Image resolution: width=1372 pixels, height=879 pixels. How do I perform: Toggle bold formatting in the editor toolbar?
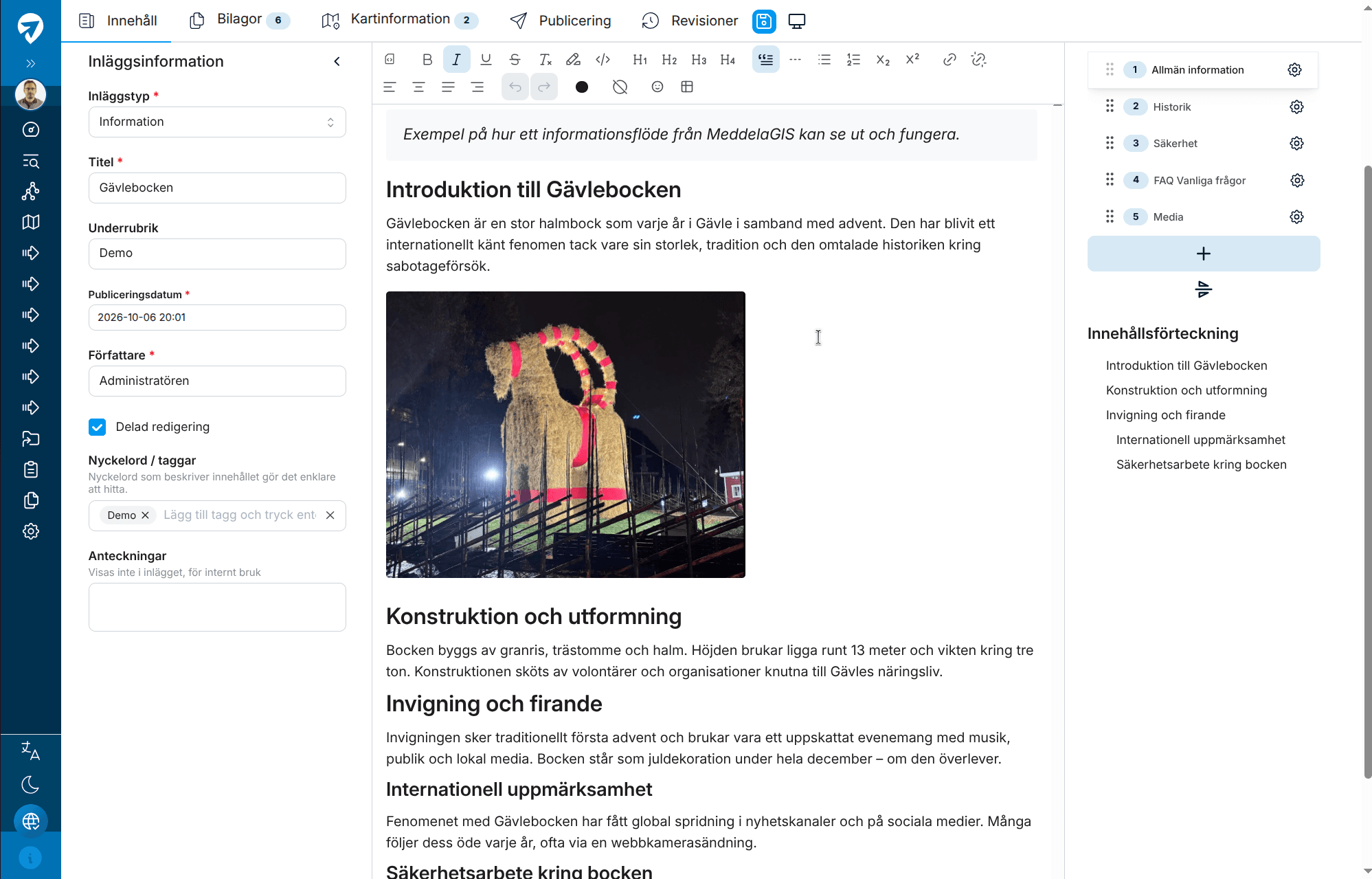click(x=427, y=60)
